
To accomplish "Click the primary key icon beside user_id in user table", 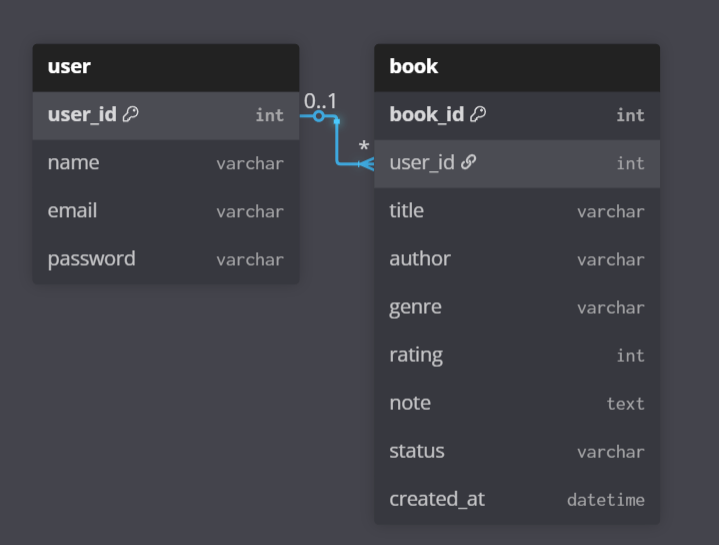I will coord(131,114).
